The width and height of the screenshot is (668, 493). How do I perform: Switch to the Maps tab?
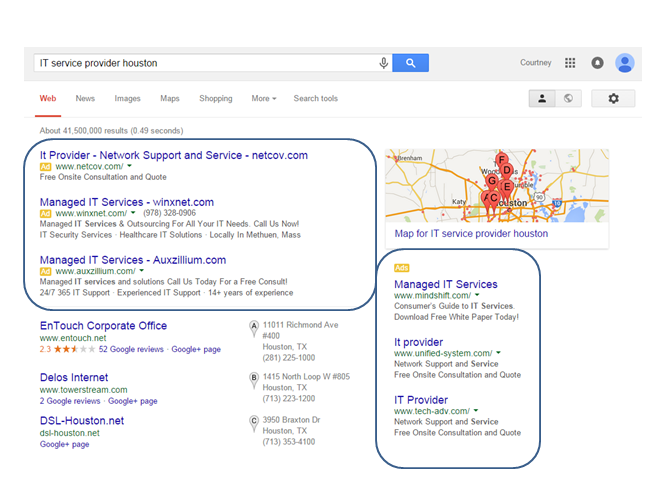coord(170,98)
